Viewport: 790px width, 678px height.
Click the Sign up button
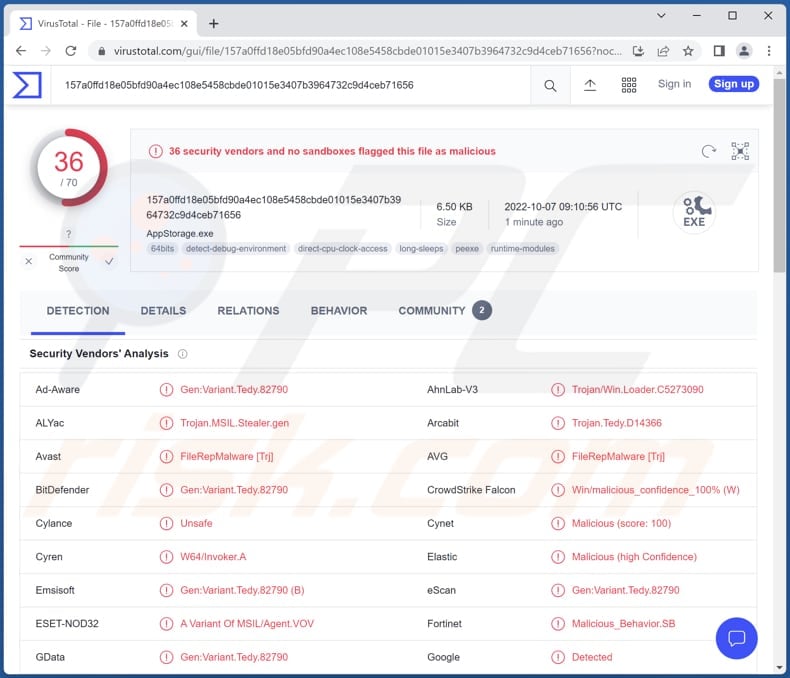point(734,84)
